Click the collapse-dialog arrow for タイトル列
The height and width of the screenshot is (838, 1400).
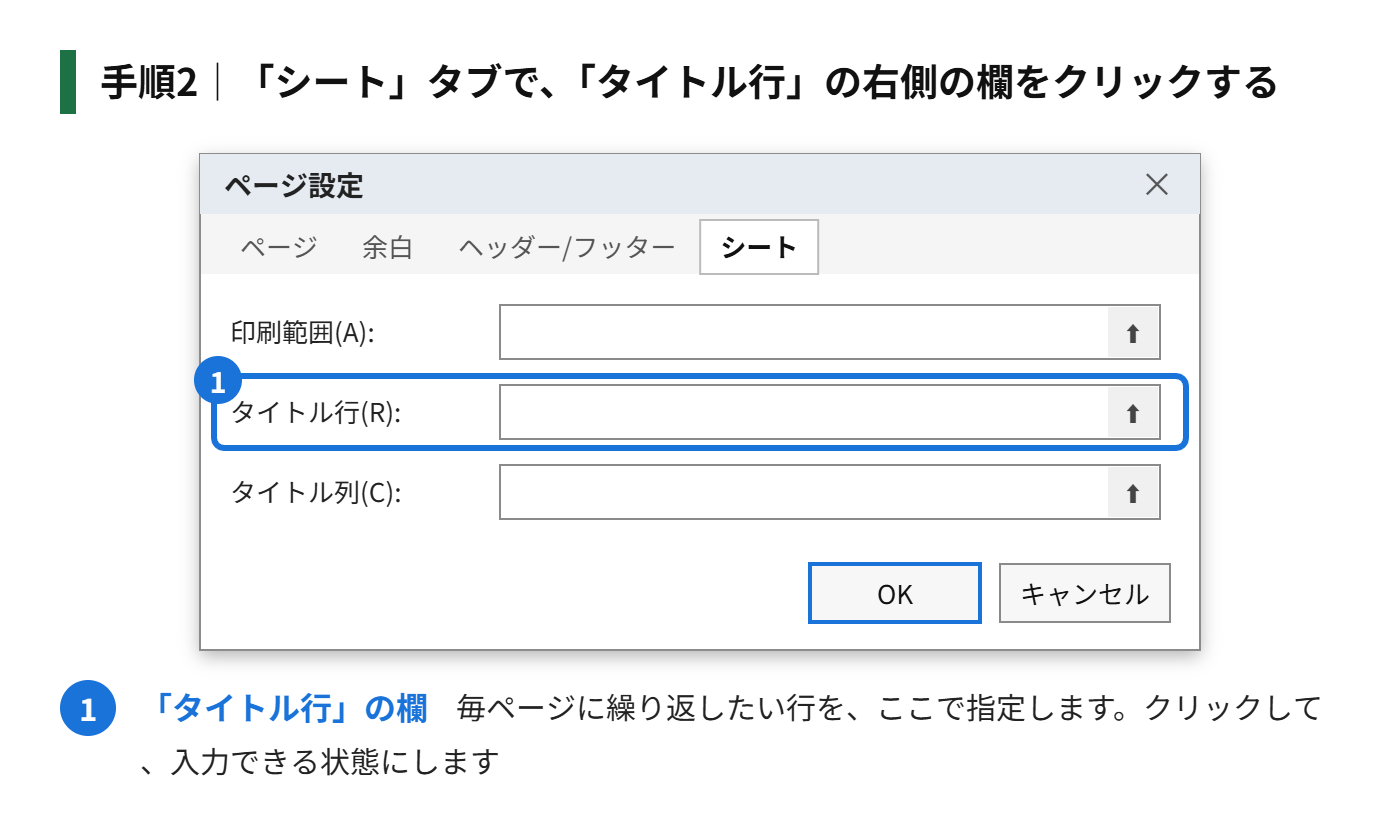click(x=1133, y=492)
